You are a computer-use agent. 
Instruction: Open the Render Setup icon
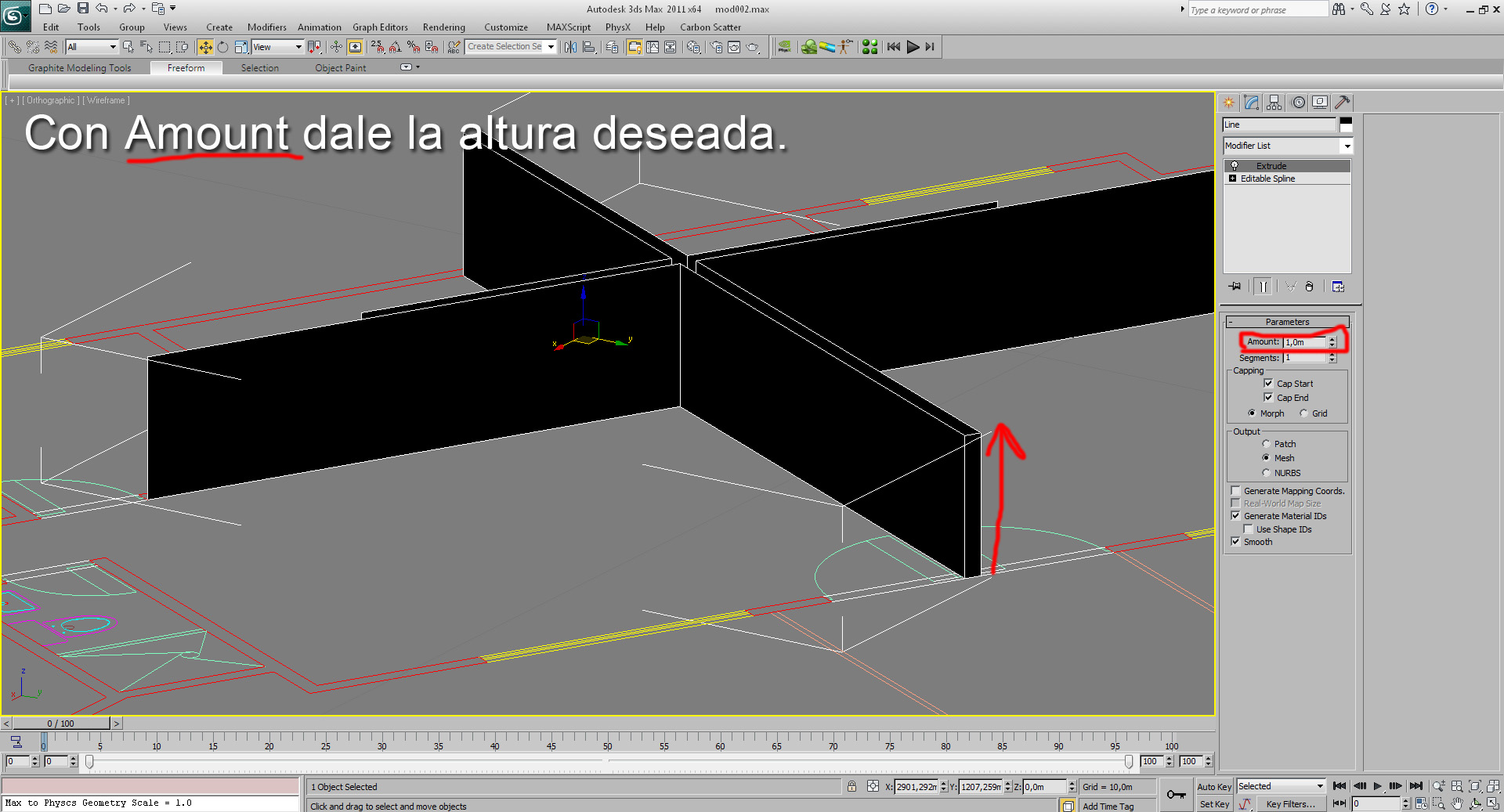coord(717,47)
